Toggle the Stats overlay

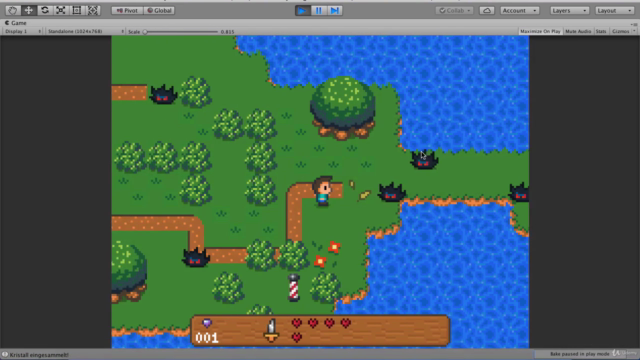[x=601, y=31]
